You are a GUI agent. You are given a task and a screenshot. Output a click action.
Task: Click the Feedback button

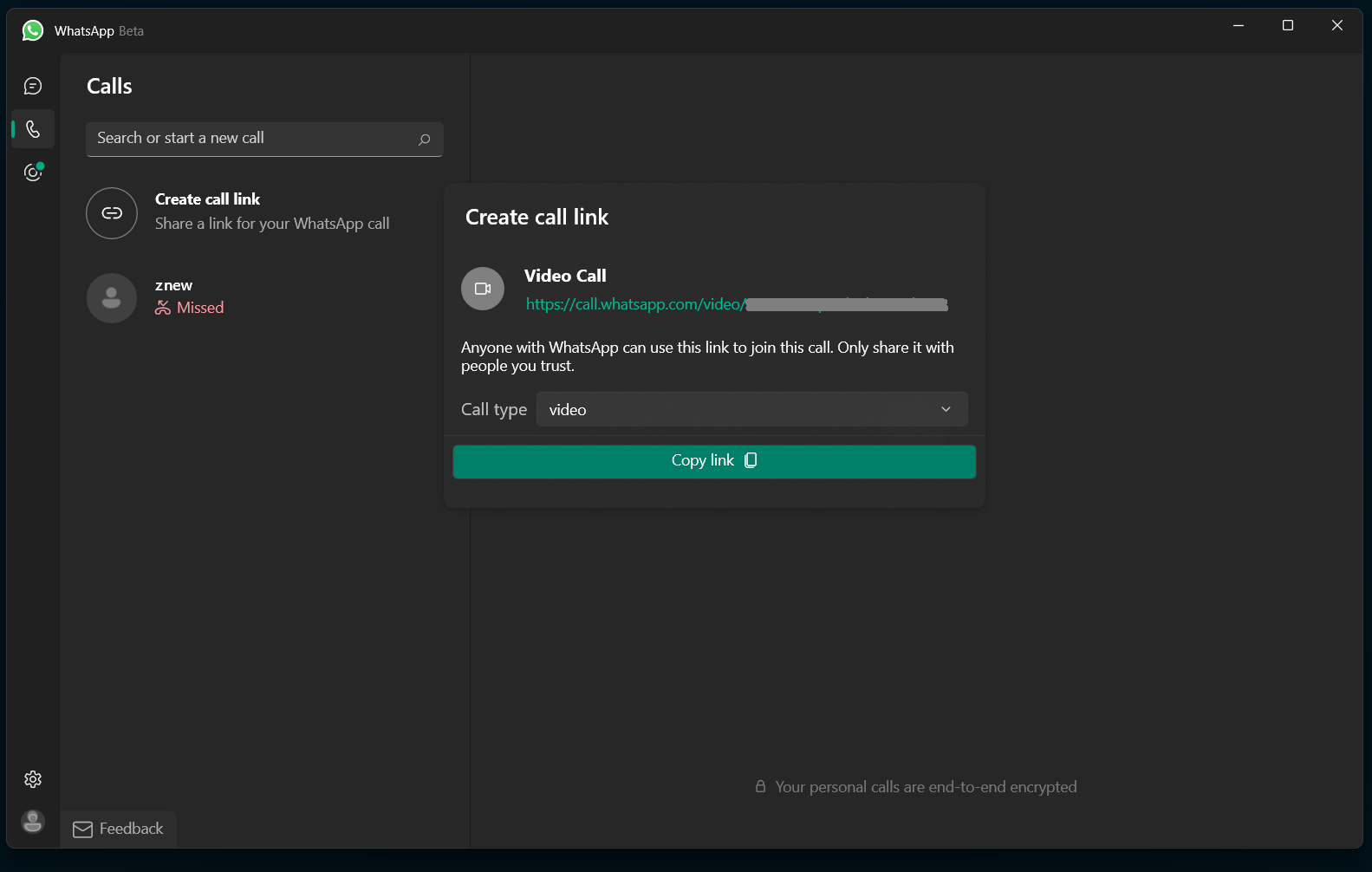[x=119, y=830]
